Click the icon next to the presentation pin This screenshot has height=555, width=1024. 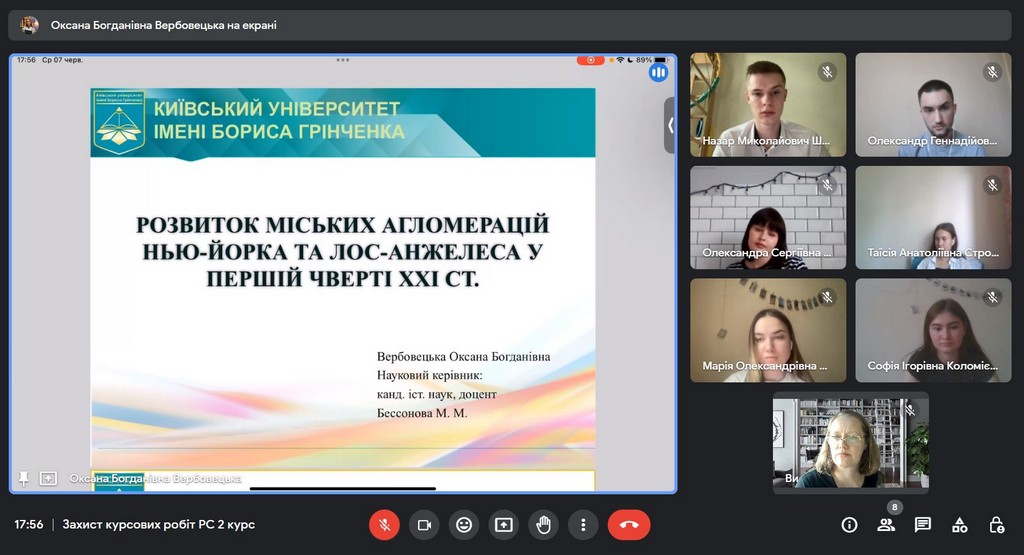[48, 478]
